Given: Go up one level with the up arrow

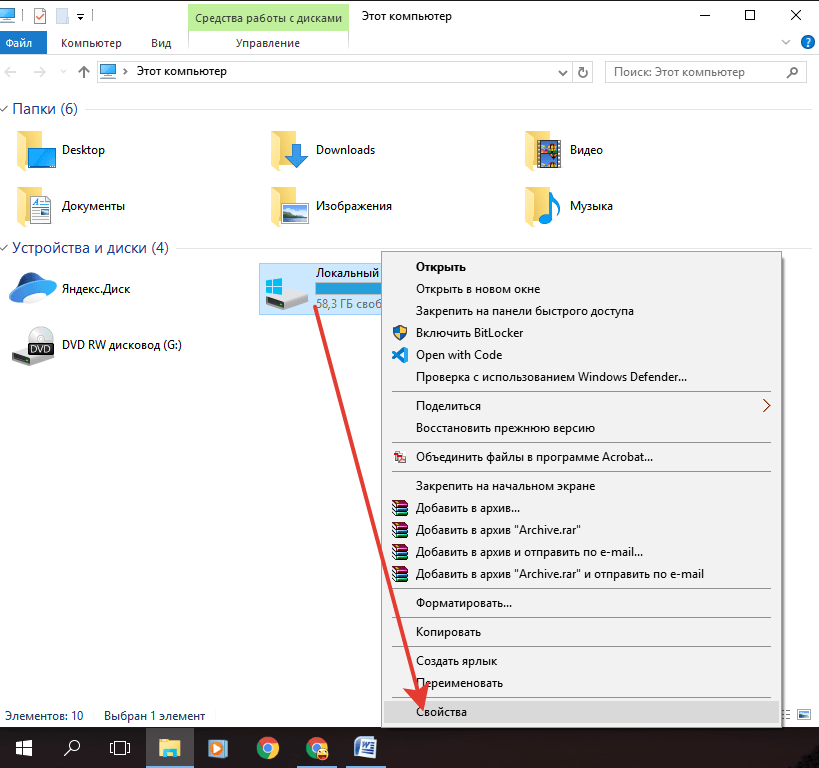Looking at the screenshot, I should (84, 72).
